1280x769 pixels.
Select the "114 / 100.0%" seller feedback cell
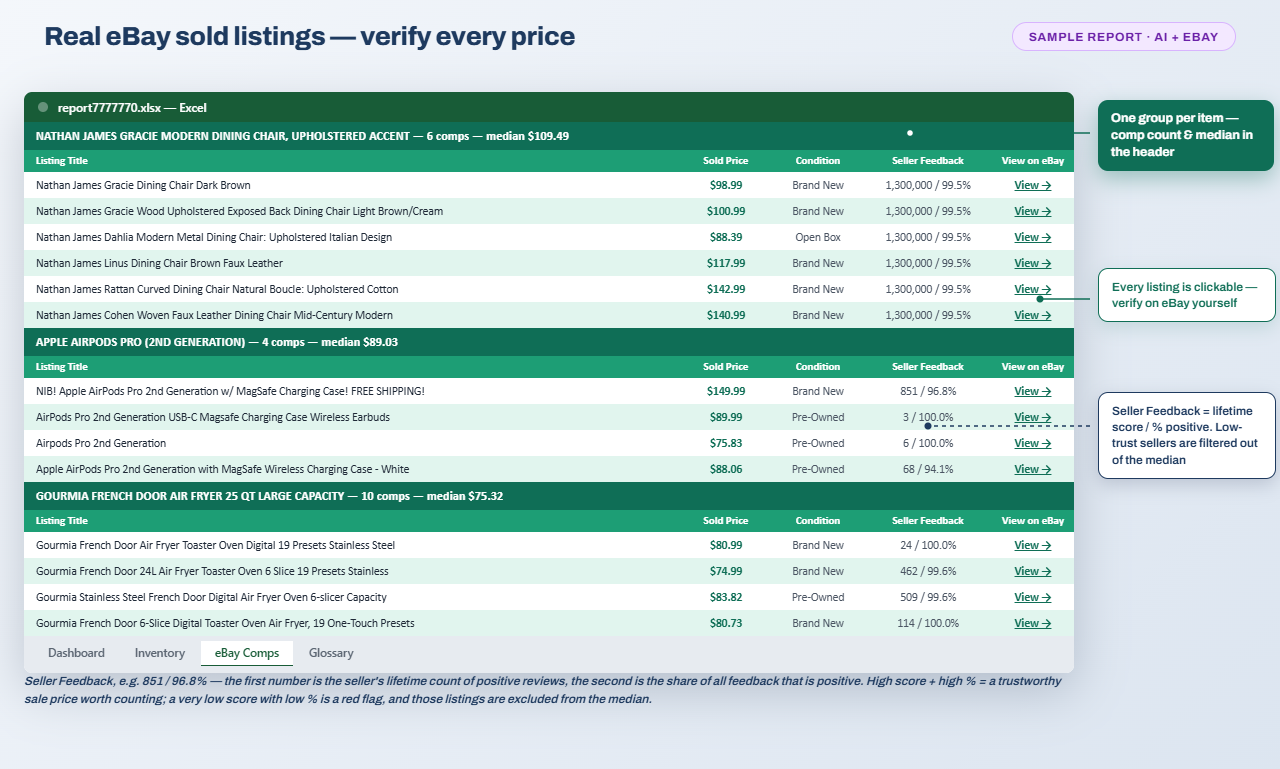[x=928, y=623]
